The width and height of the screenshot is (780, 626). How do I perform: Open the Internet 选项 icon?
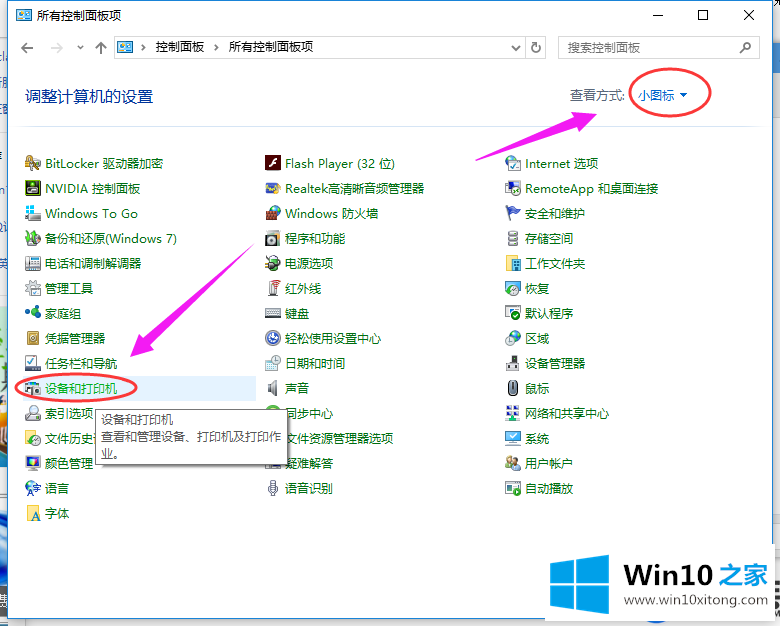(x=513, y=163)
